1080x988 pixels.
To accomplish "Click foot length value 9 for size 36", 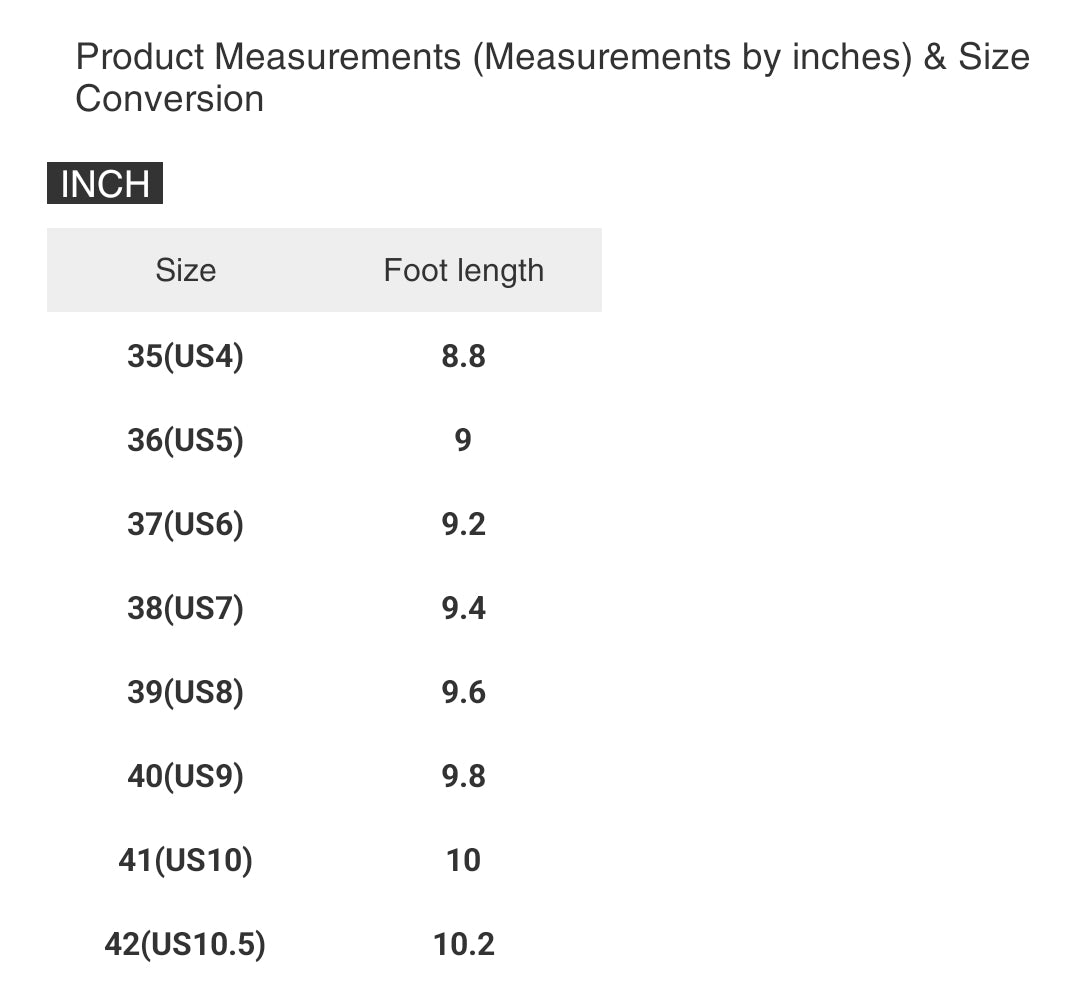I will tap(463, 440).
